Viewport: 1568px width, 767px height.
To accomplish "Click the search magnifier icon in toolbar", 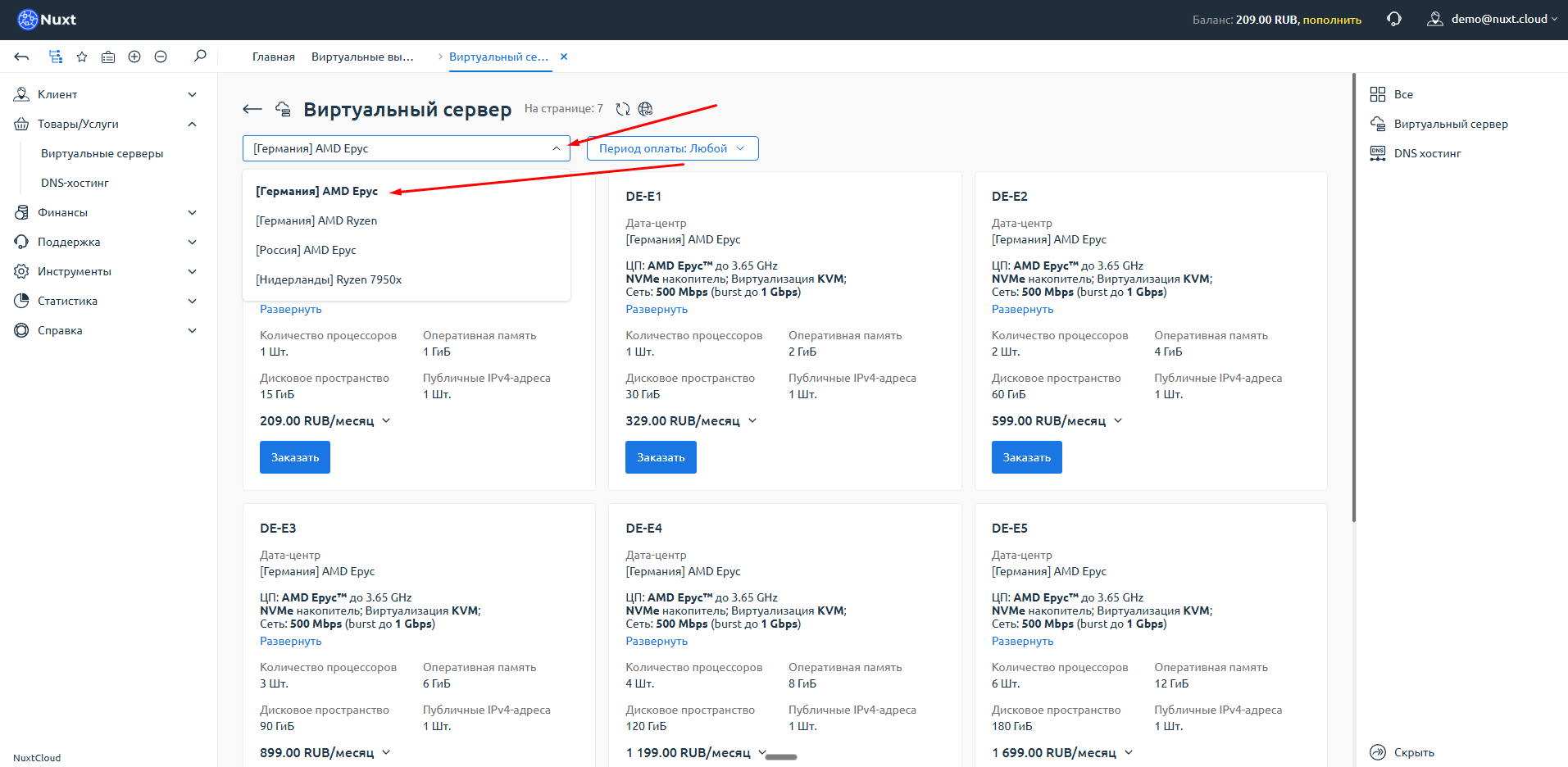I will pos(200,57).
